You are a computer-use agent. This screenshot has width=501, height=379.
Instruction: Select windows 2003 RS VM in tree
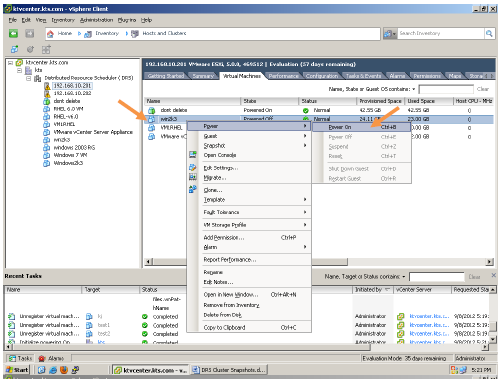coord(74,147)
